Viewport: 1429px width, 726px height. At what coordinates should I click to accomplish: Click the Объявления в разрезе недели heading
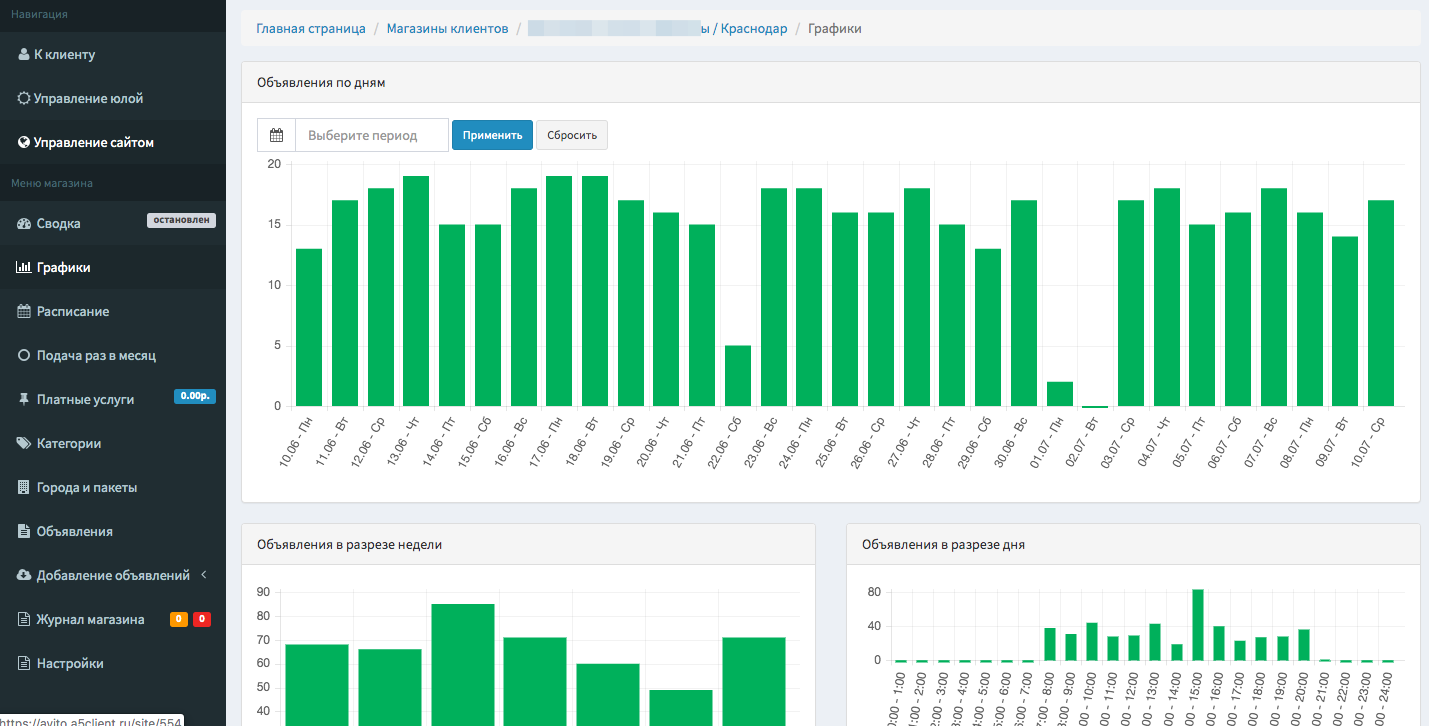tap(349, 545)
